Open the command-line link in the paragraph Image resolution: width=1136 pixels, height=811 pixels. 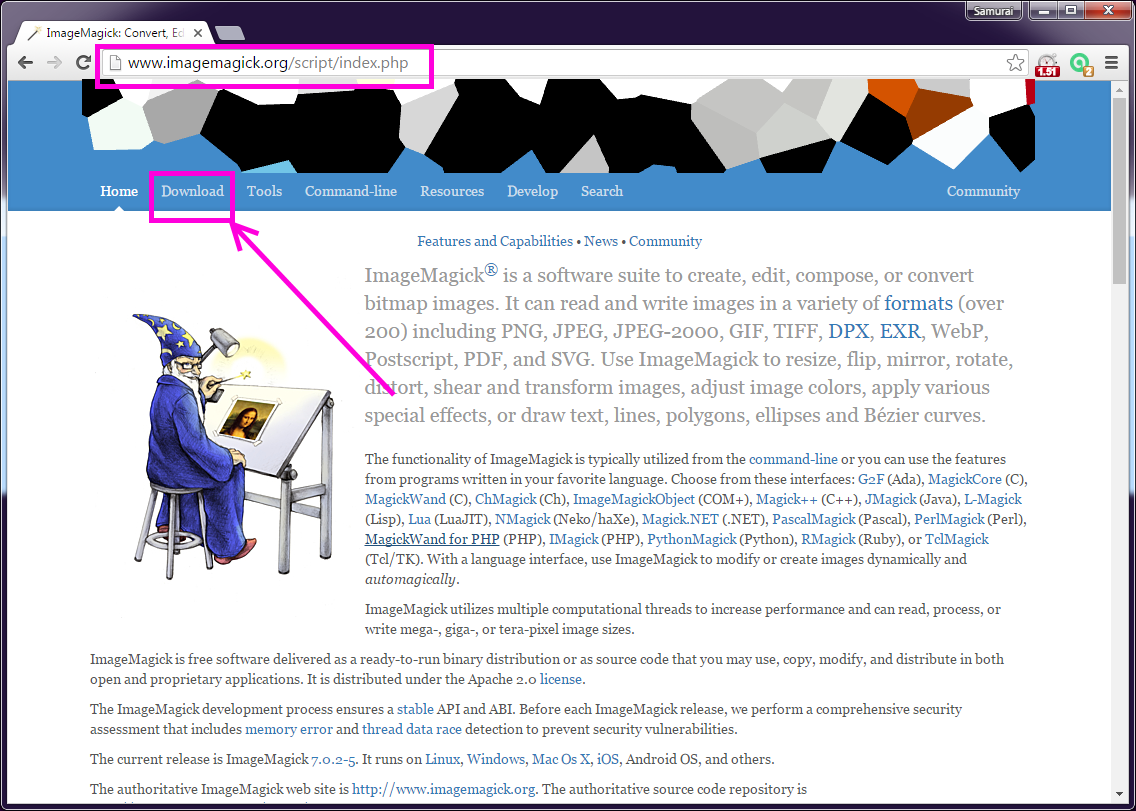pos(793,459)
